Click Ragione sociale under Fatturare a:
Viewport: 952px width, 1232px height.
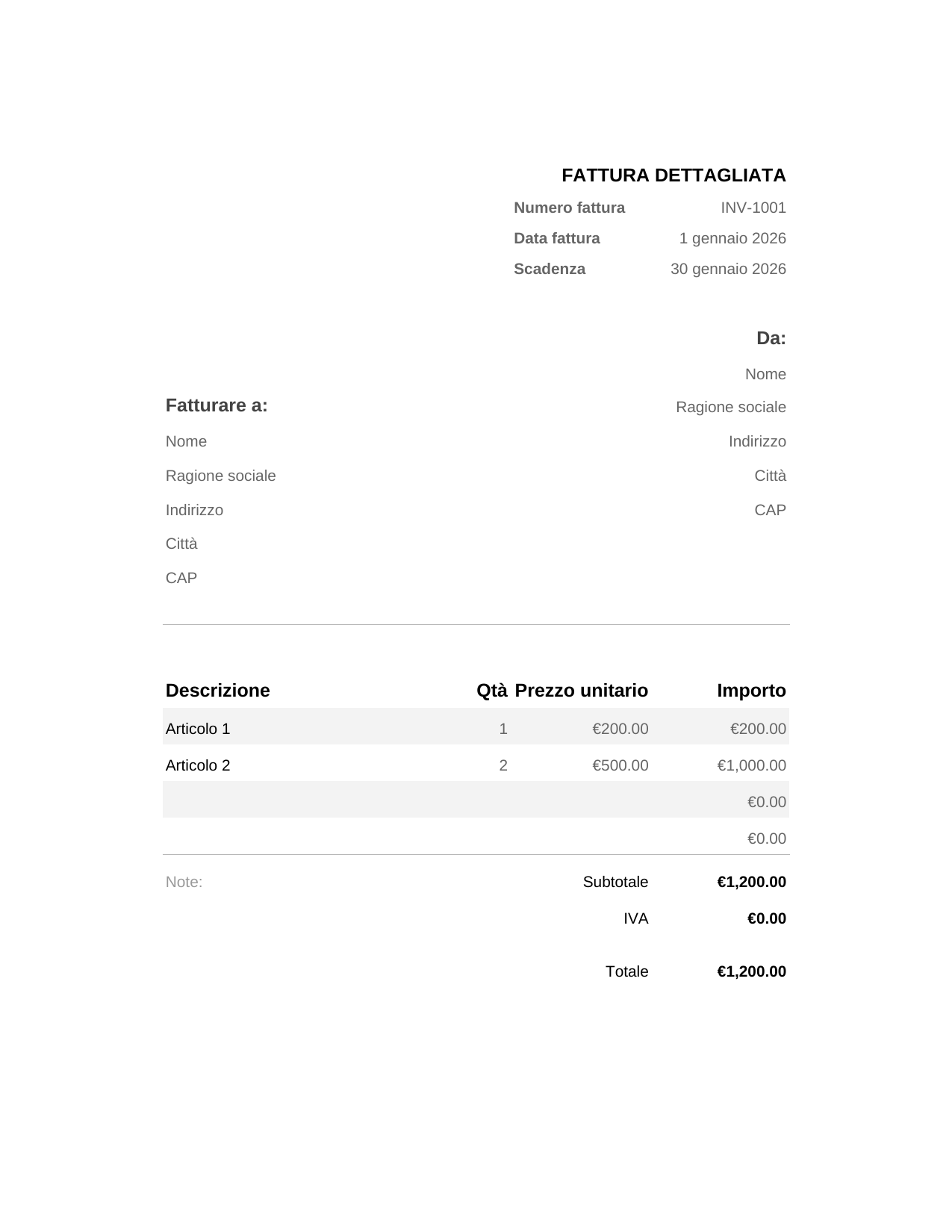point(220,476)
